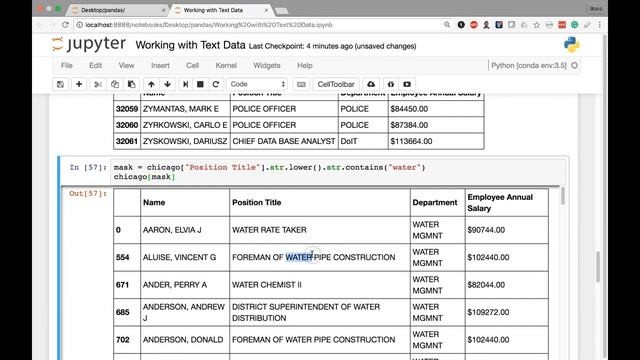The height and width of the screenshot is (360, 640).
Task: Click the video icon in notebook toolbar
Action: 407,84
